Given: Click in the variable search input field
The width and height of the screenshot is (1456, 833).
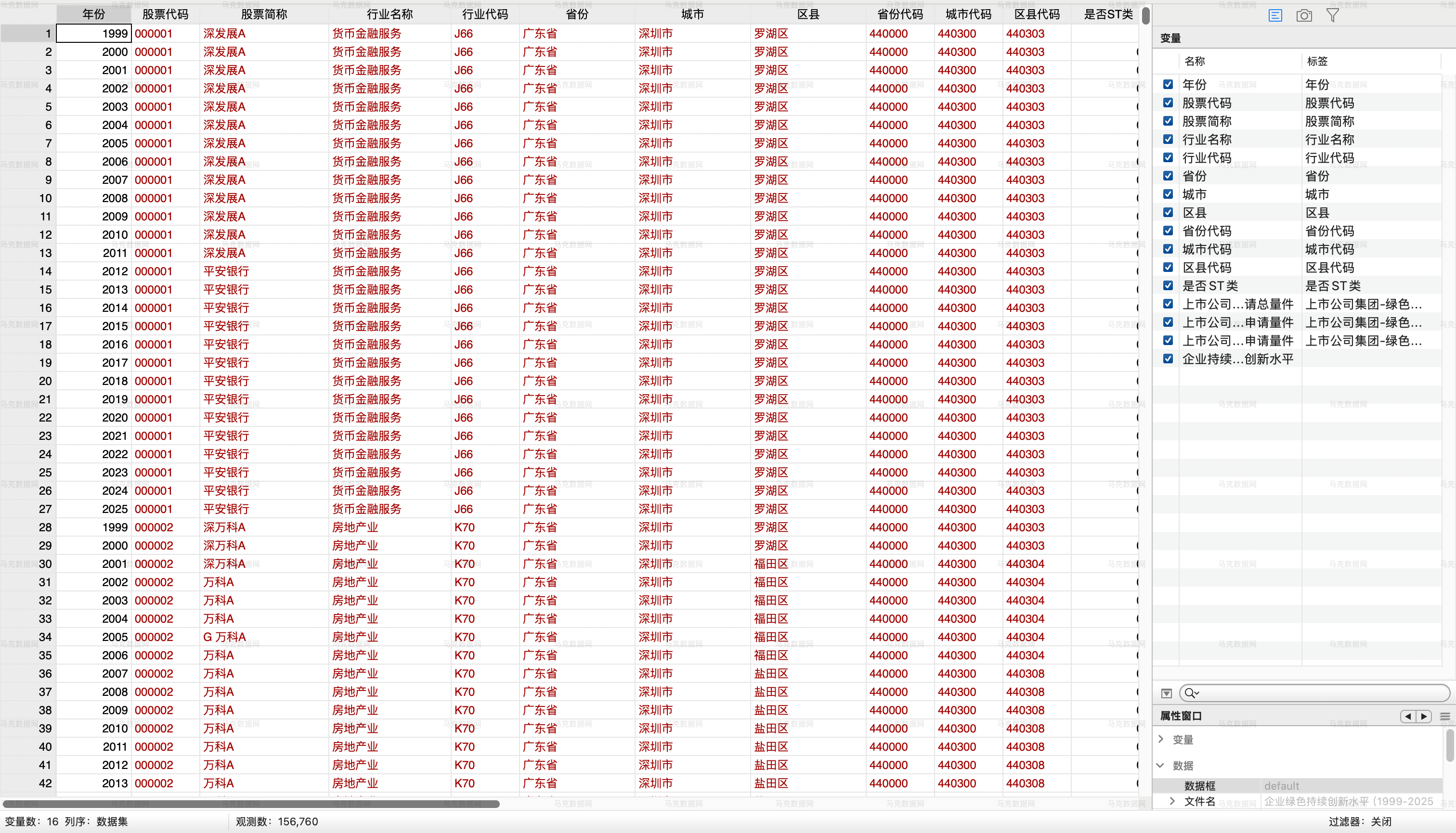Looking at the screenshot, I should [x=1322, y=693].
